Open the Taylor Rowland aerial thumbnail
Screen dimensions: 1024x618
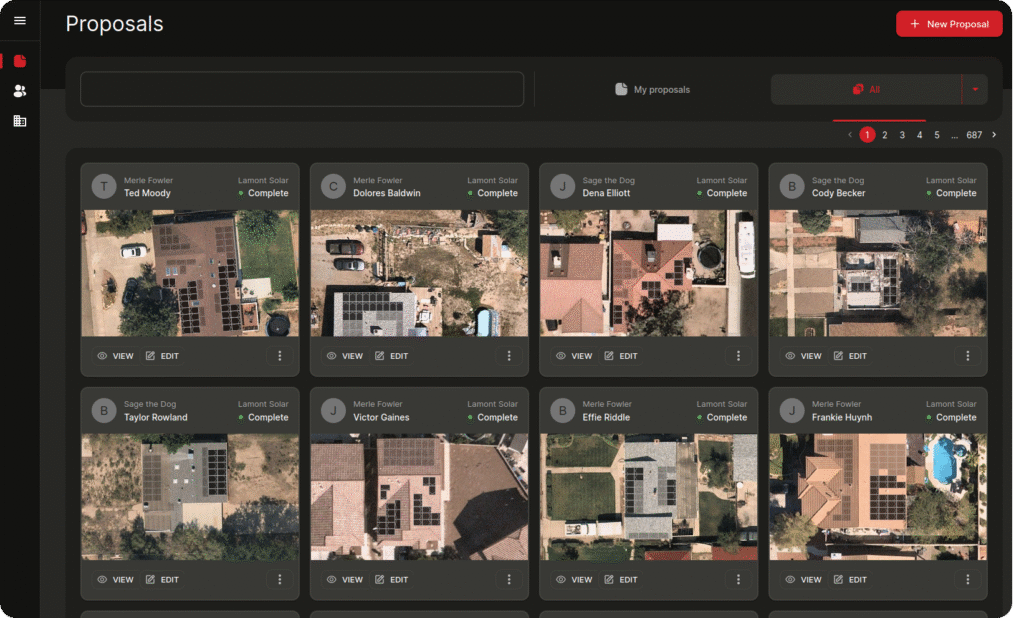(x=190, y=497)
